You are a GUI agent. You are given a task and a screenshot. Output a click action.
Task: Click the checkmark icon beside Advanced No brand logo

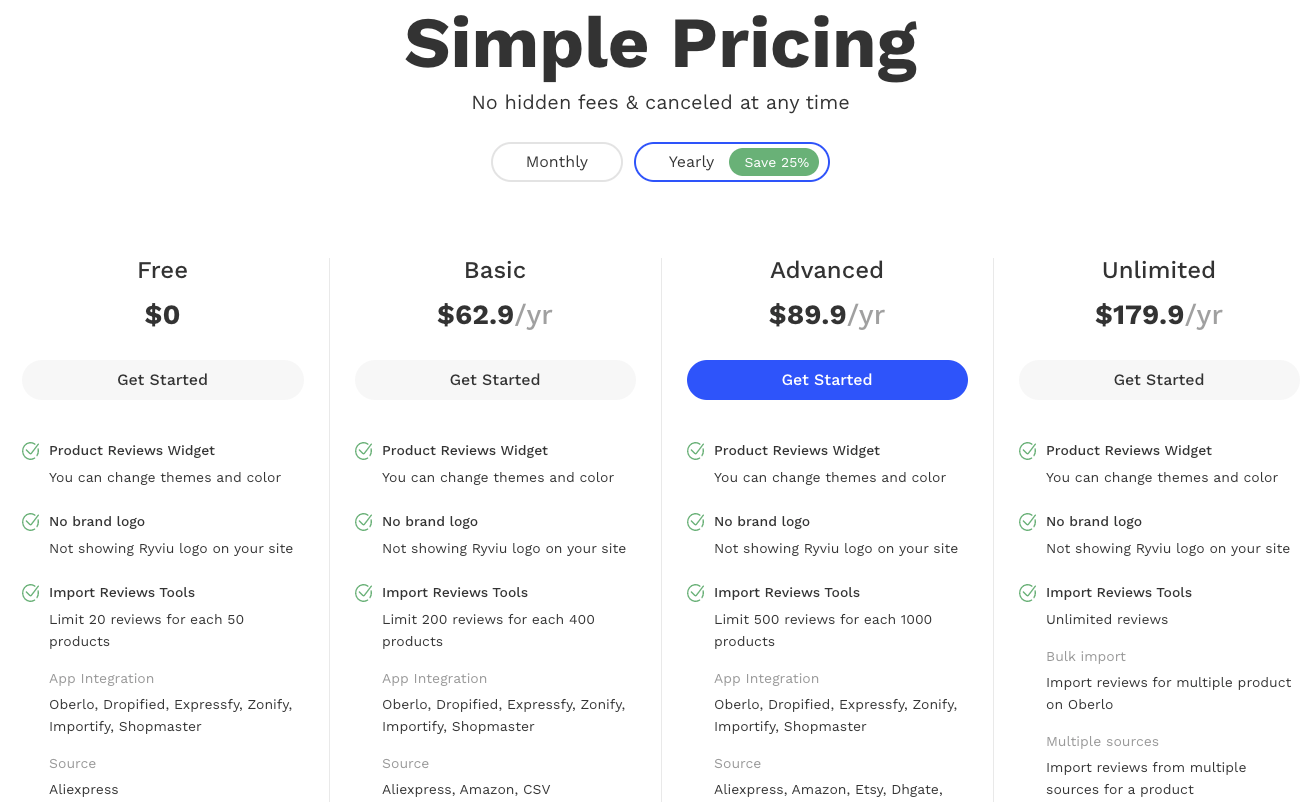pyautogui.click(x=696, y=522)
